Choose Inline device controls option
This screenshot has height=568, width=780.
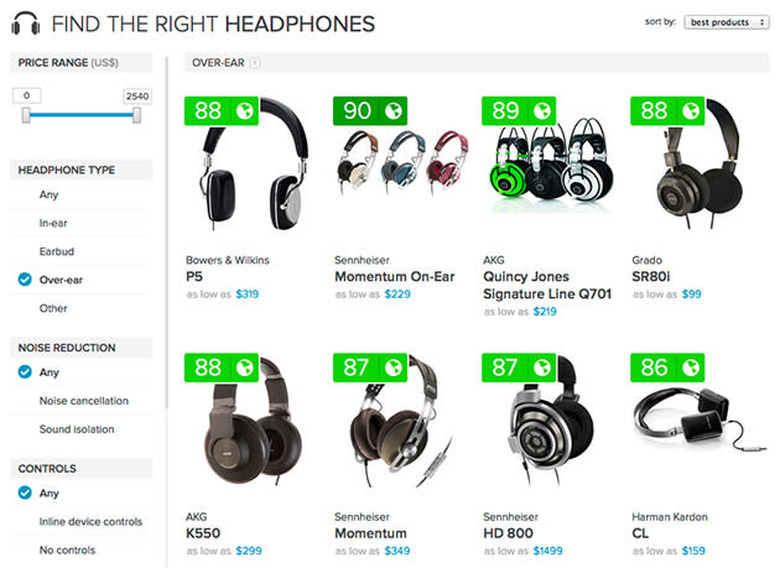point(91,521)
